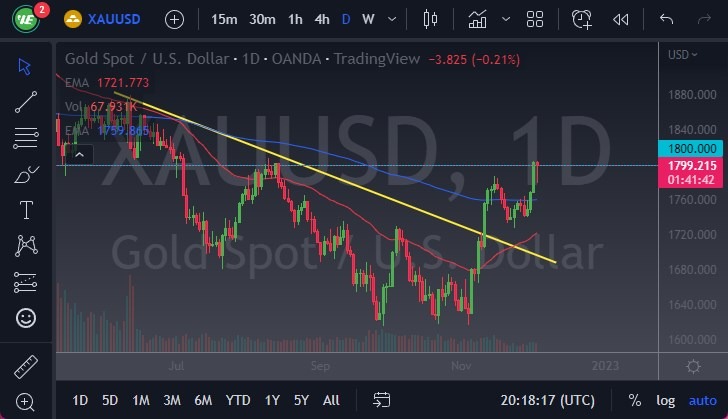Select the Text annotation tool
This screenshot has height=419, width=728.
pyautogui.click(x=26, y=210)
